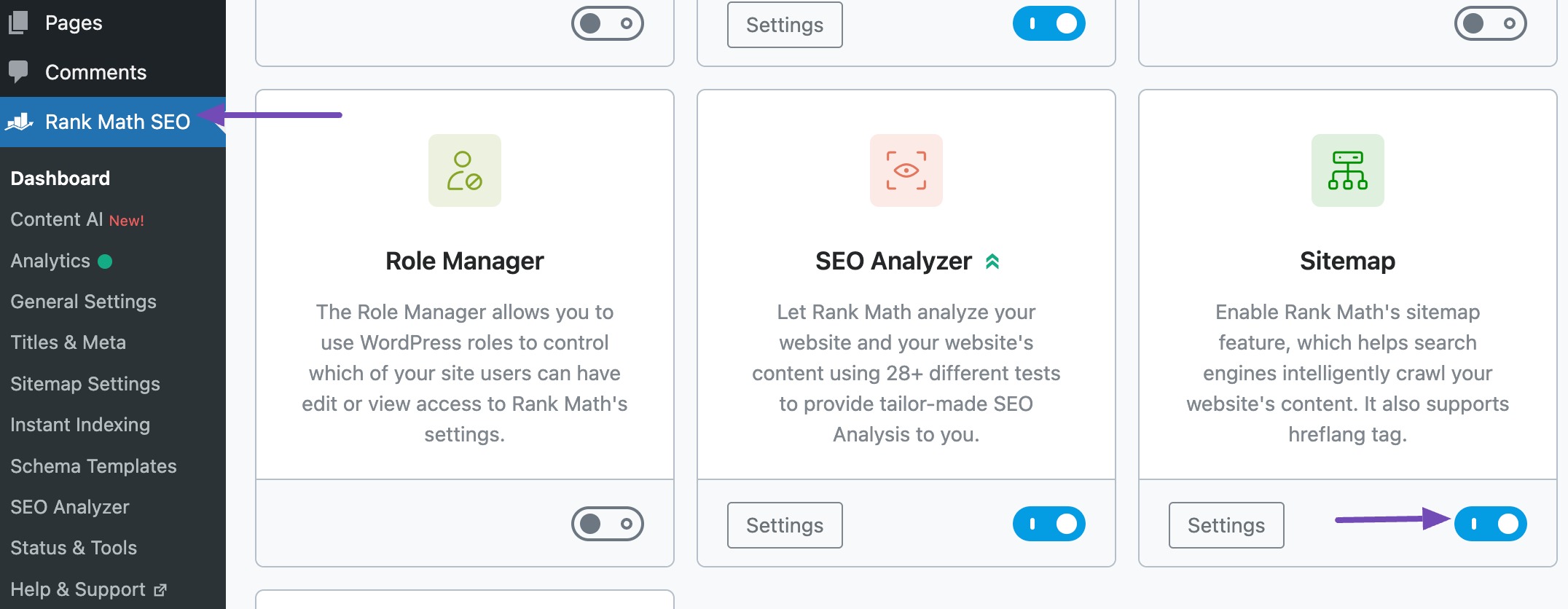
Task: Toggle the top-left module switch
Action: point(608,23)
